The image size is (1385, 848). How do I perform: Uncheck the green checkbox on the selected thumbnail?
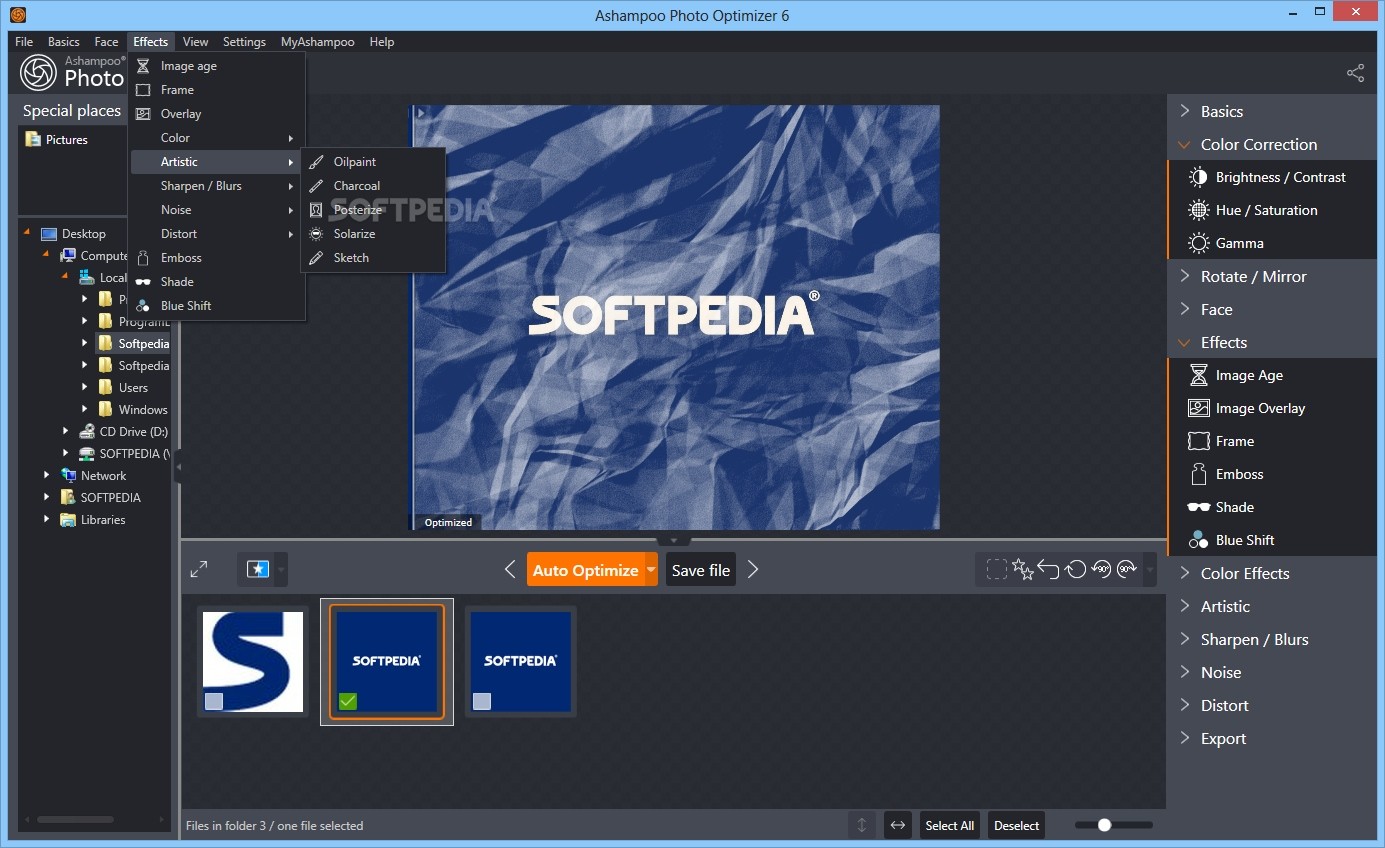[347, 701]
